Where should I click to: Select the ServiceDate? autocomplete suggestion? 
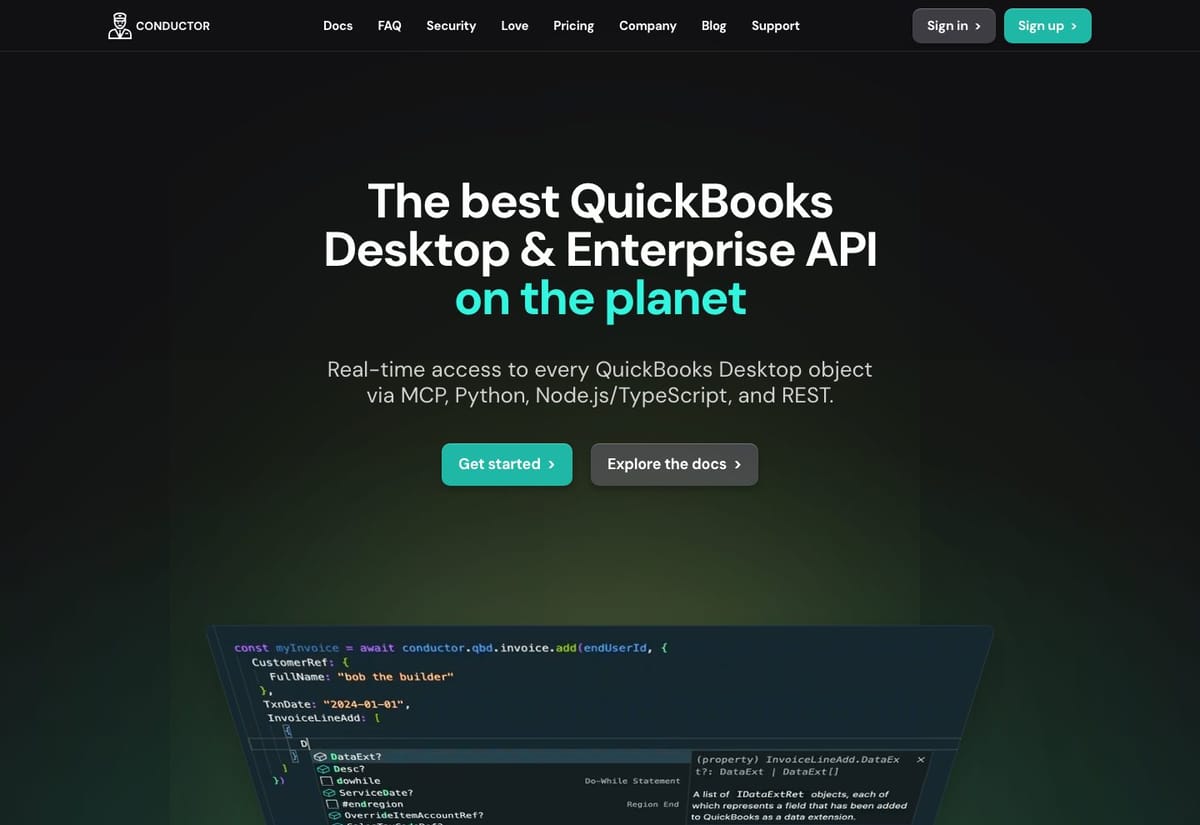point(376,793)
